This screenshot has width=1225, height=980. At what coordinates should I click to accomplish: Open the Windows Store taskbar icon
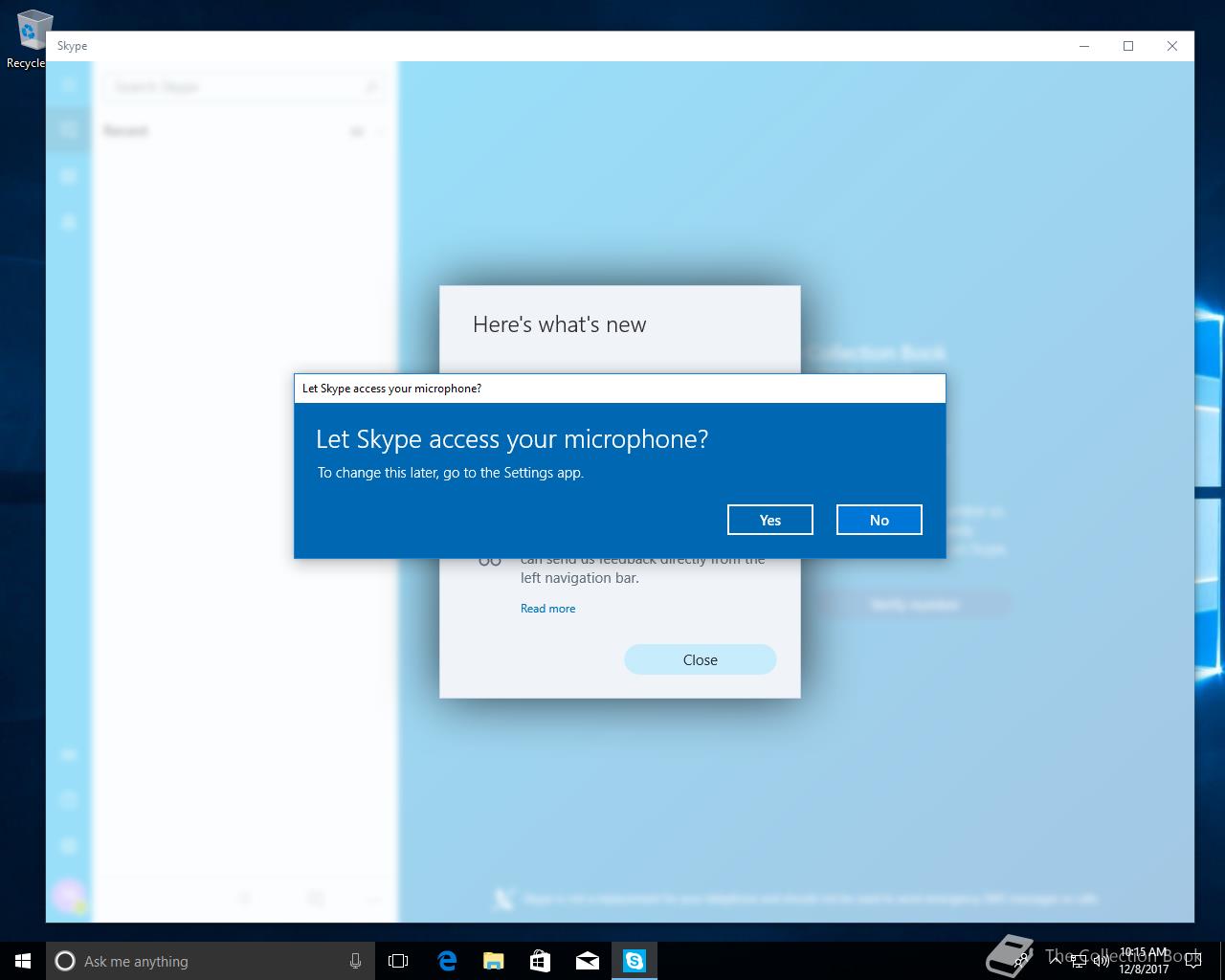point(540,961)
